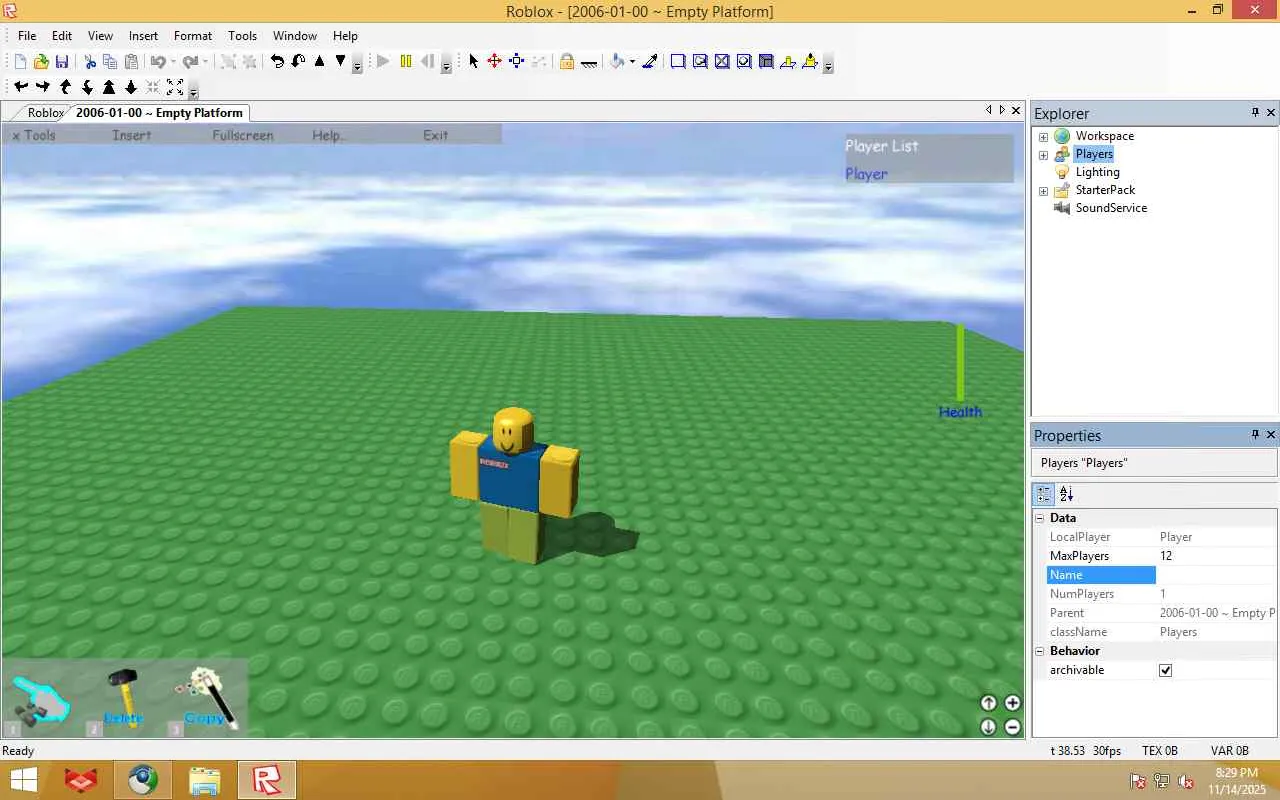Screen dimensions: 1280x800
Task: Click the camera pan right arrow
Action: point(42,87)
